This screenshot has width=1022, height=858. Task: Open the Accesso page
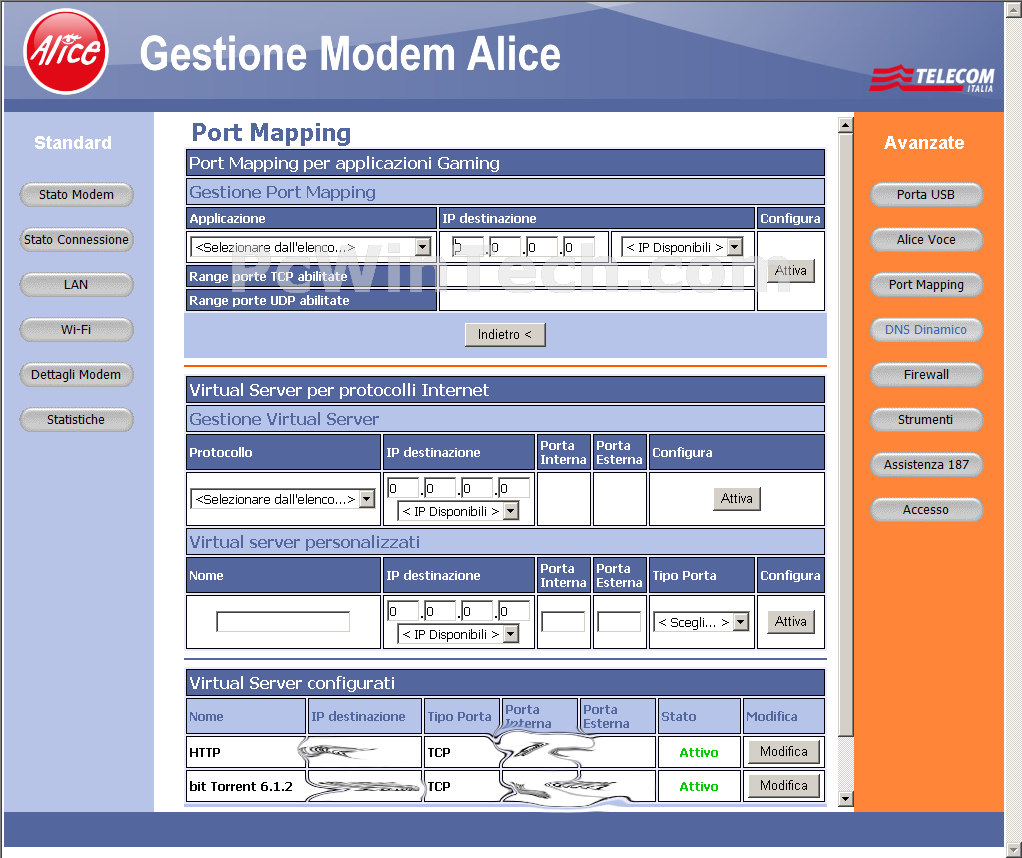pos(926,509)
